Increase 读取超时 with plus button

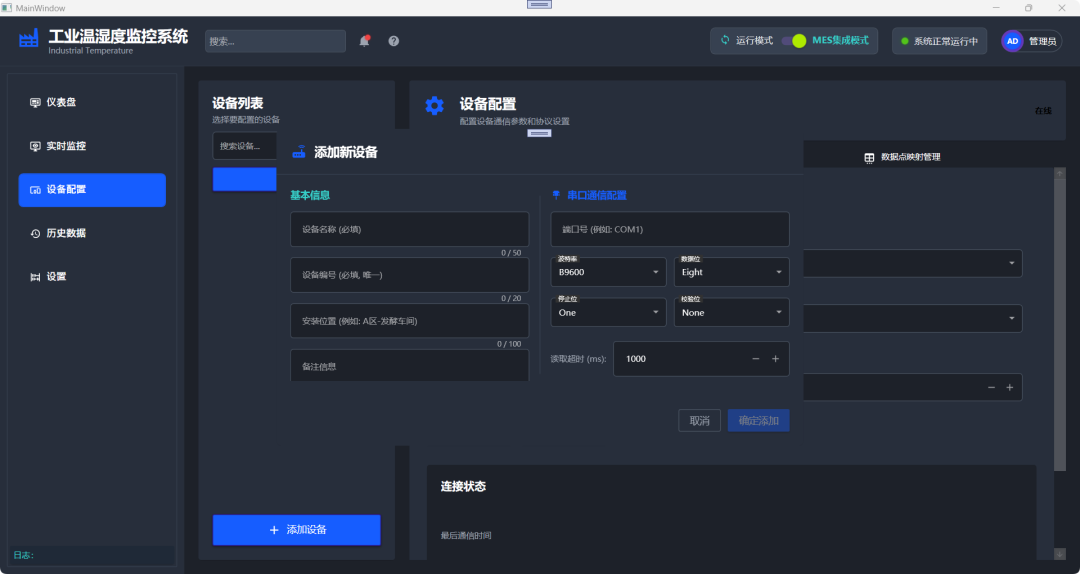point(776,359)
